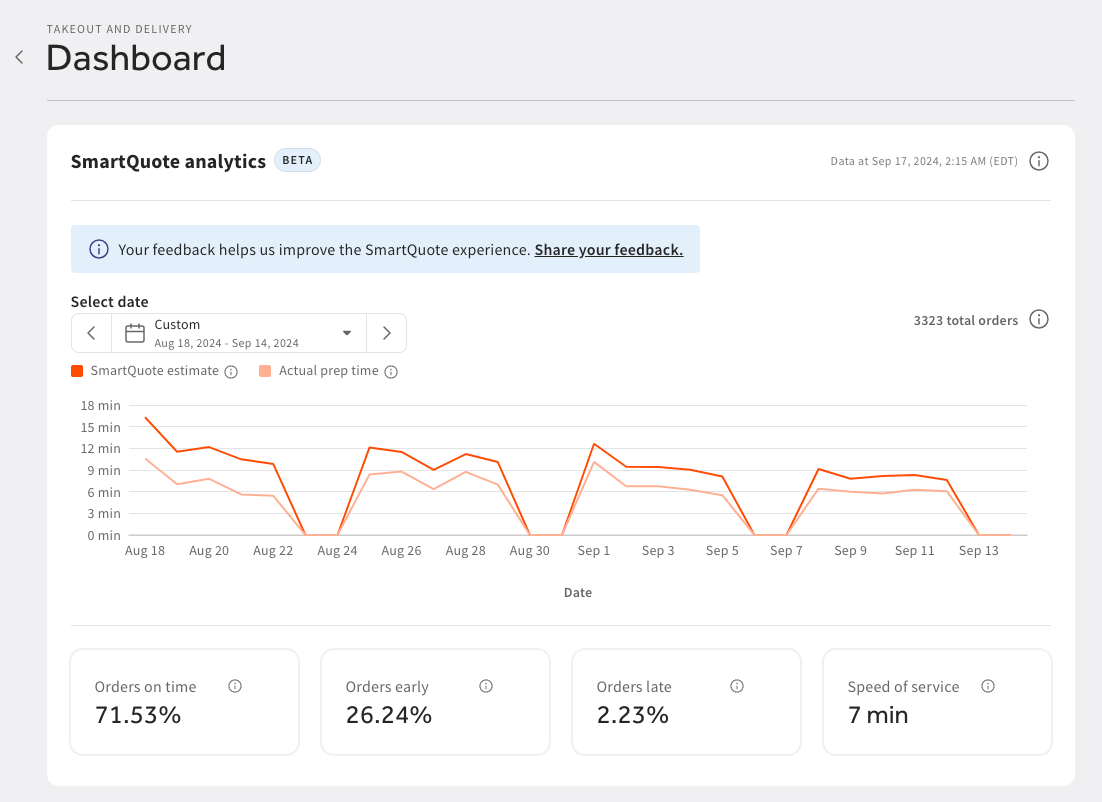1102x802 pixels.
Task: Click the BETA badge next to SmartQuote analytics
Action: [297, 160]
